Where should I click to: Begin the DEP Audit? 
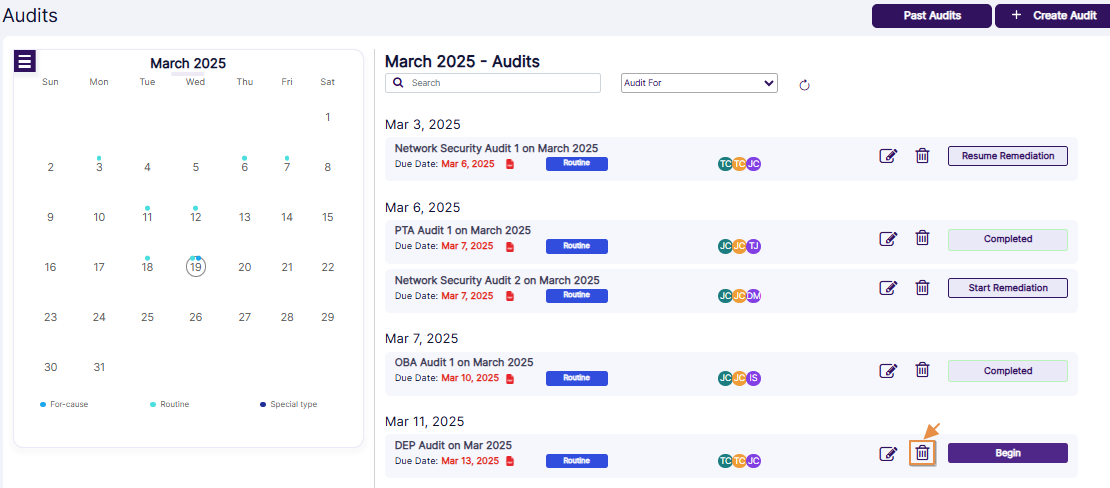point(1007,453)
